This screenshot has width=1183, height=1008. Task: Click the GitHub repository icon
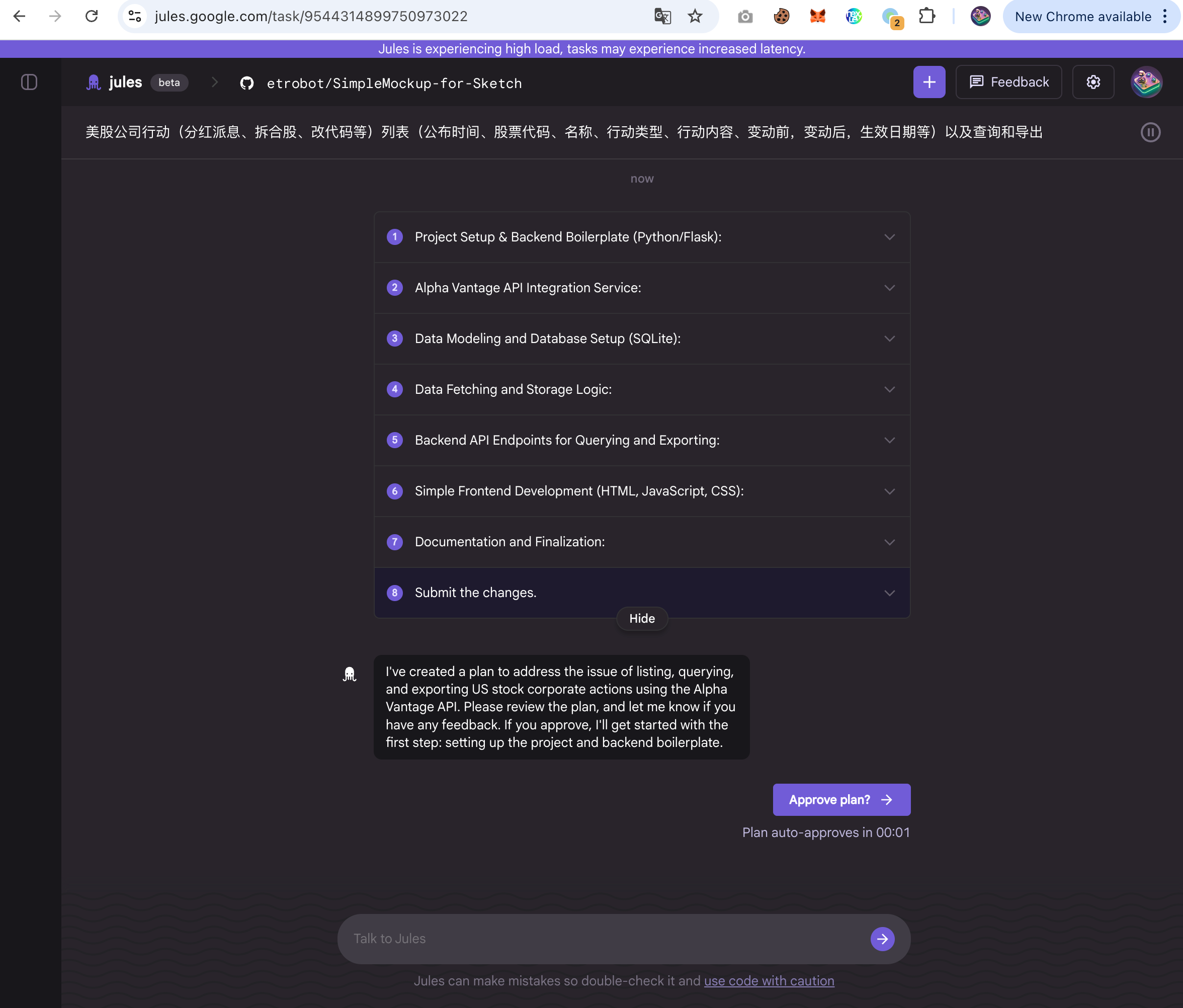[246, 83]
